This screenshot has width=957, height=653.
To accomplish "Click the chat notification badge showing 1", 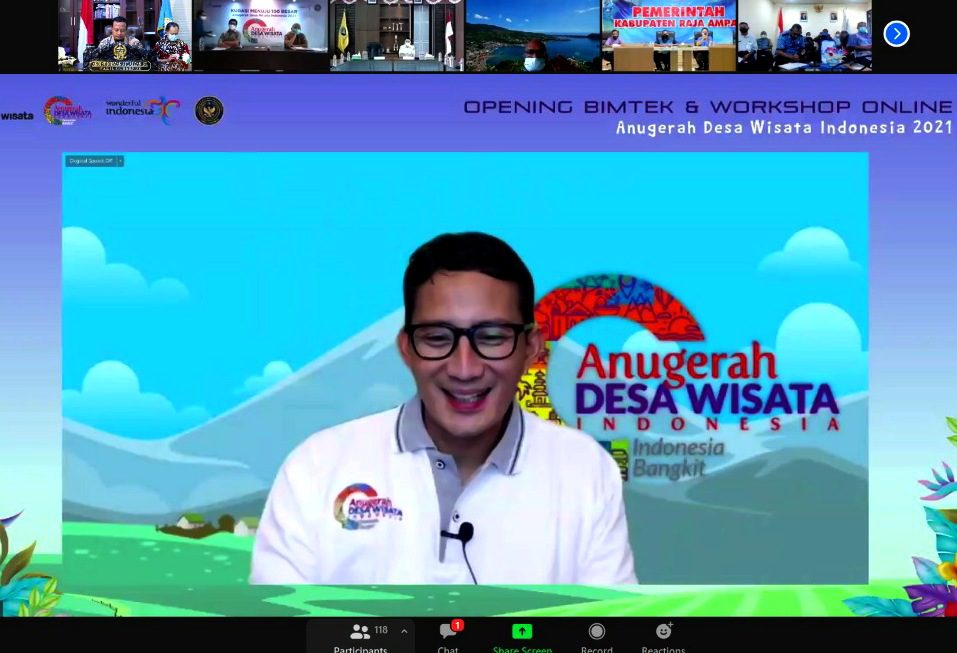I will 457,625.
